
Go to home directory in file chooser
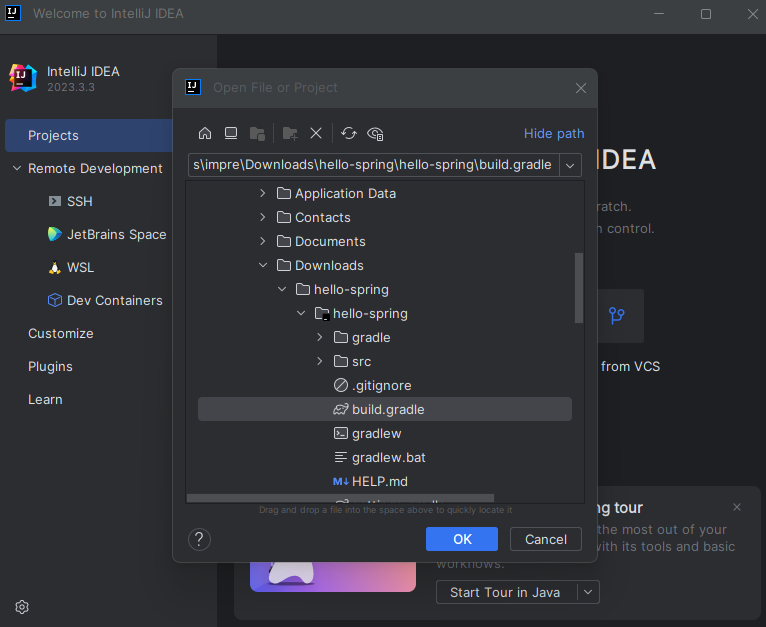pos(205,133)
